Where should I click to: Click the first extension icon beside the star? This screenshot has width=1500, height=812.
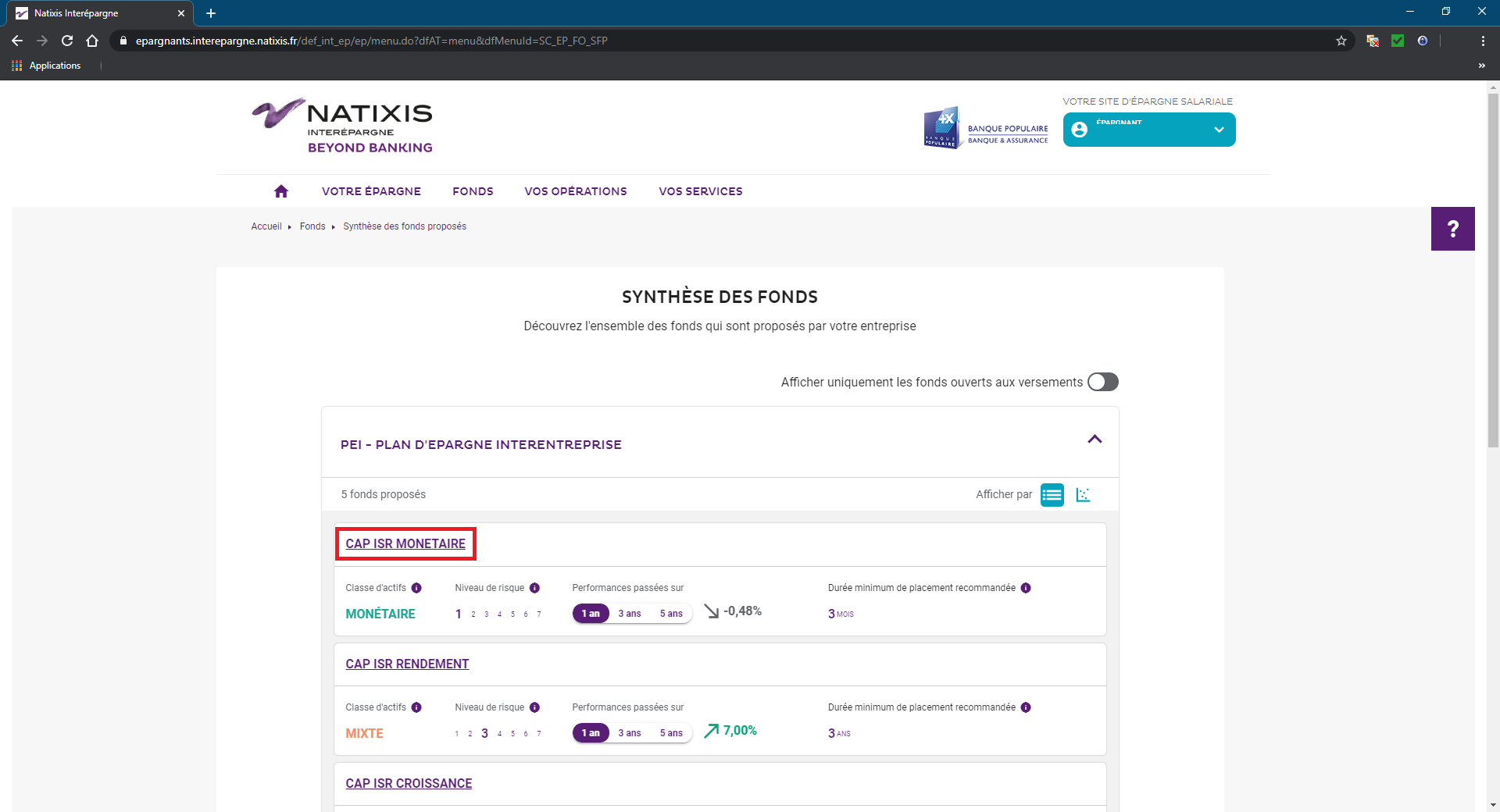[x=1373, y=41]
